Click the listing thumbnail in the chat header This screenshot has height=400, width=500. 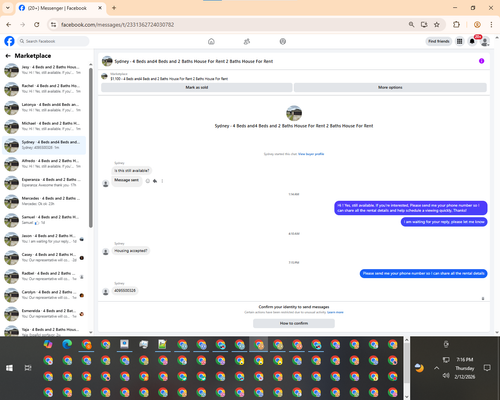click(x=107, y=61)
